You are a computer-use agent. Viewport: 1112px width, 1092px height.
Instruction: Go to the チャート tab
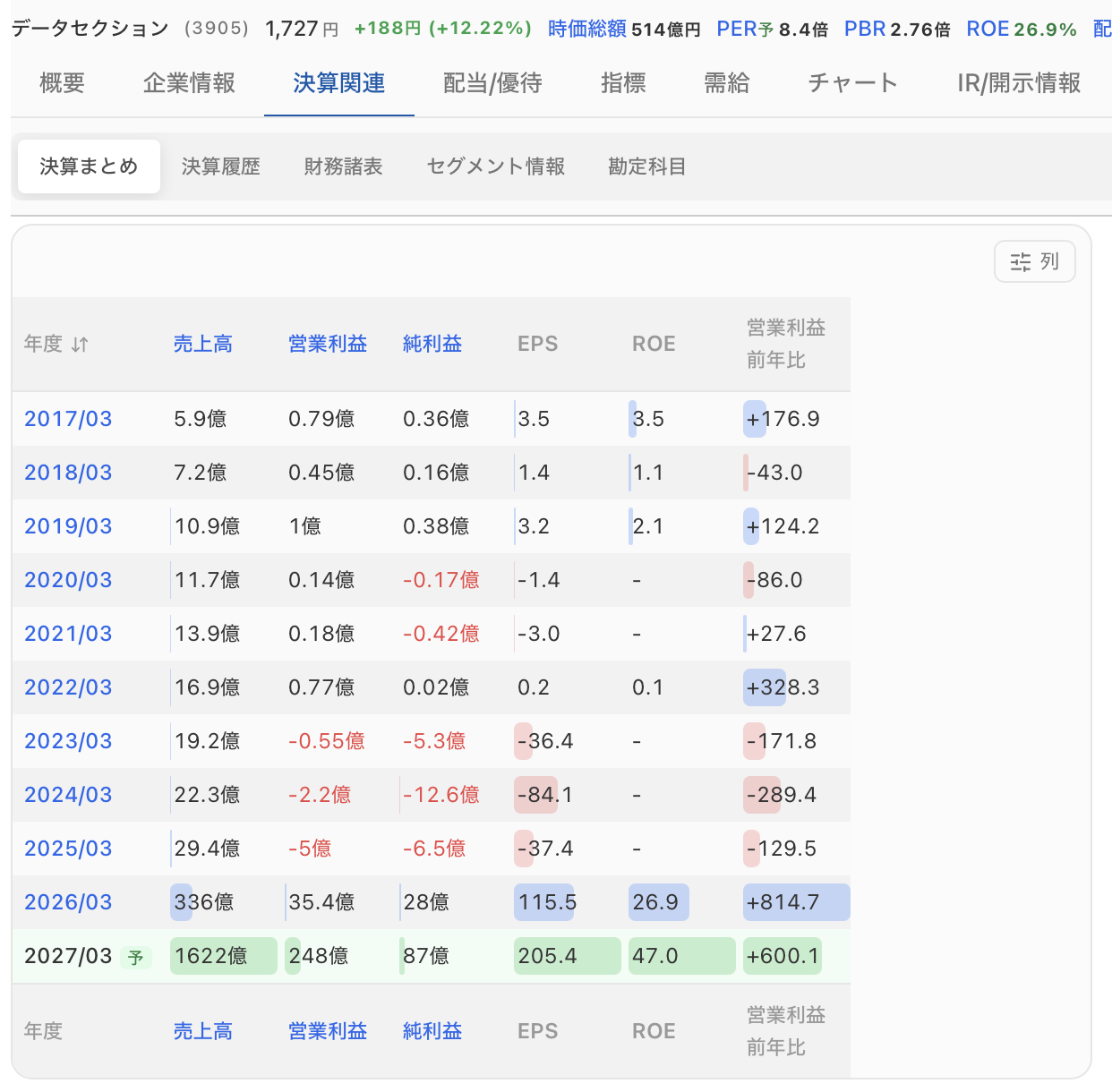point(853,83)
